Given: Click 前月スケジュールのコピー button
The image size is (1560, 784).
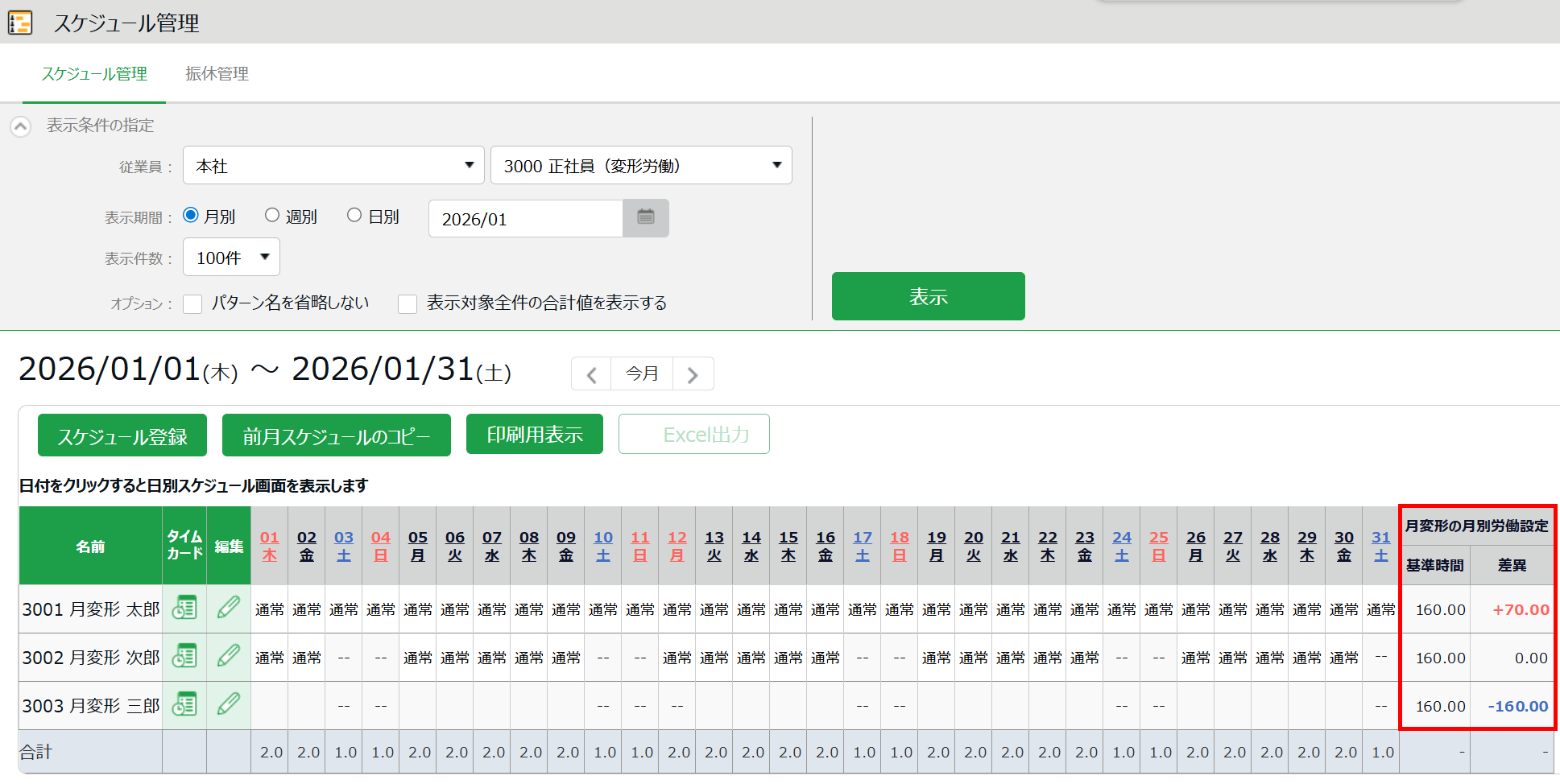Looking at the screenshot, I should [x=337, y=435].
